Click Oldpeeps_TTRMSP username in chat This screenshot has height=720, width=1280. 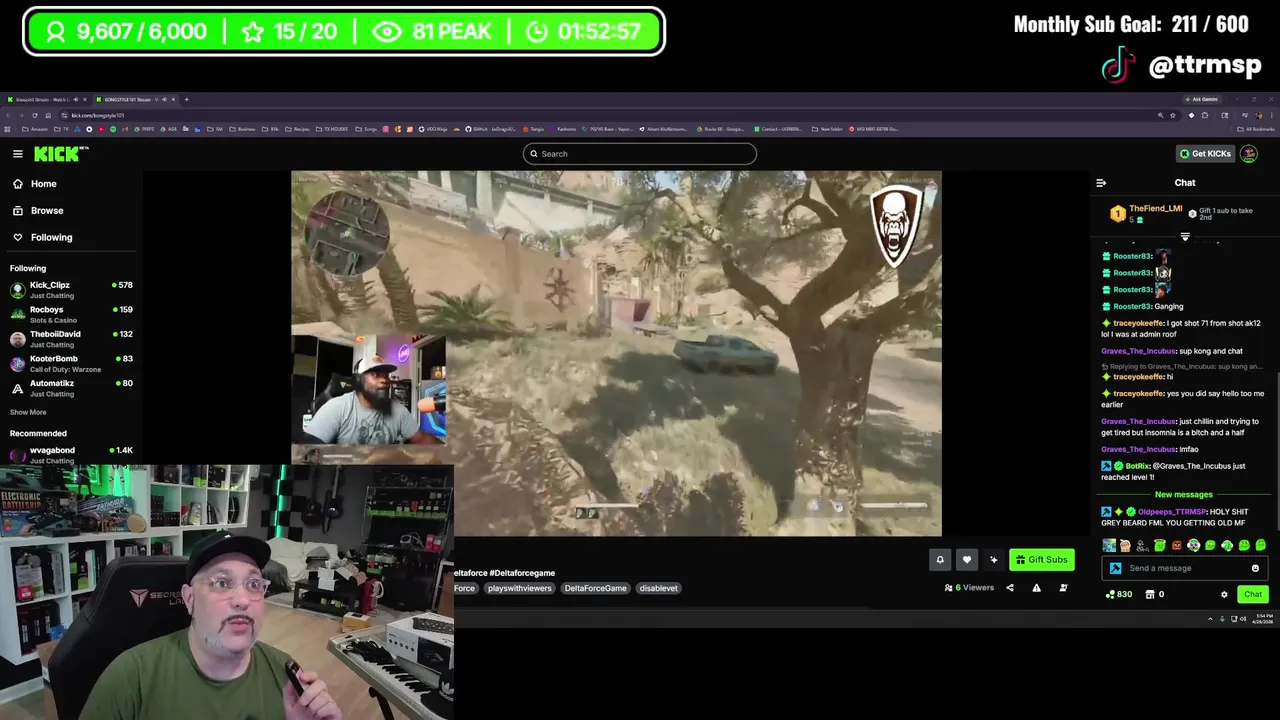[1171, 512]
